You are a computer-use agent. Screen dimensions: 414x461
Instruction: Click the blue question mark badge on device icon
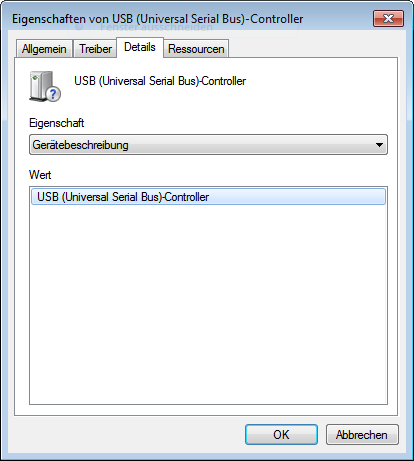pyautogui.click(x=53, y=94)
